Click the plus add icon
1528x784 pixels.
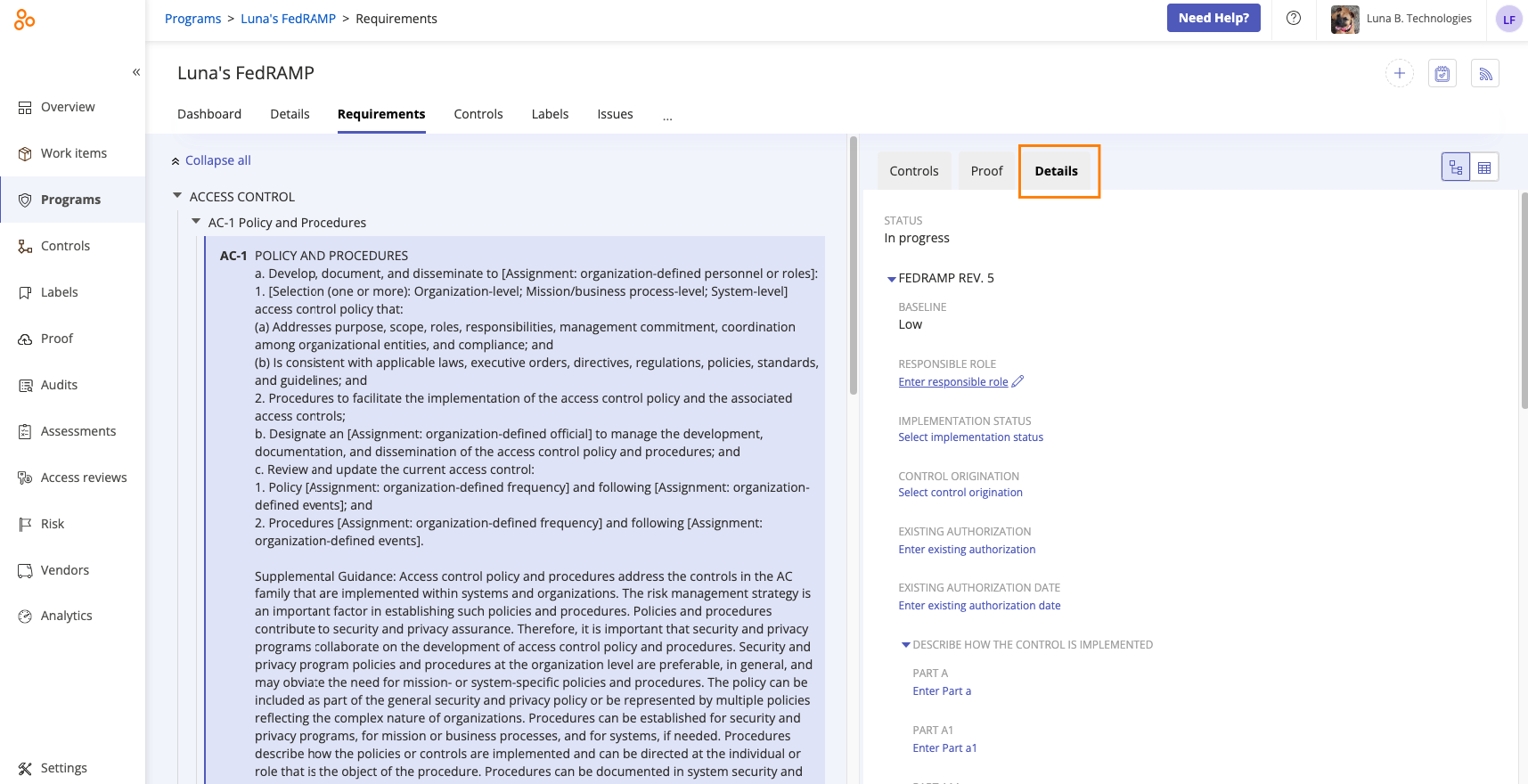coord(1400,73)
